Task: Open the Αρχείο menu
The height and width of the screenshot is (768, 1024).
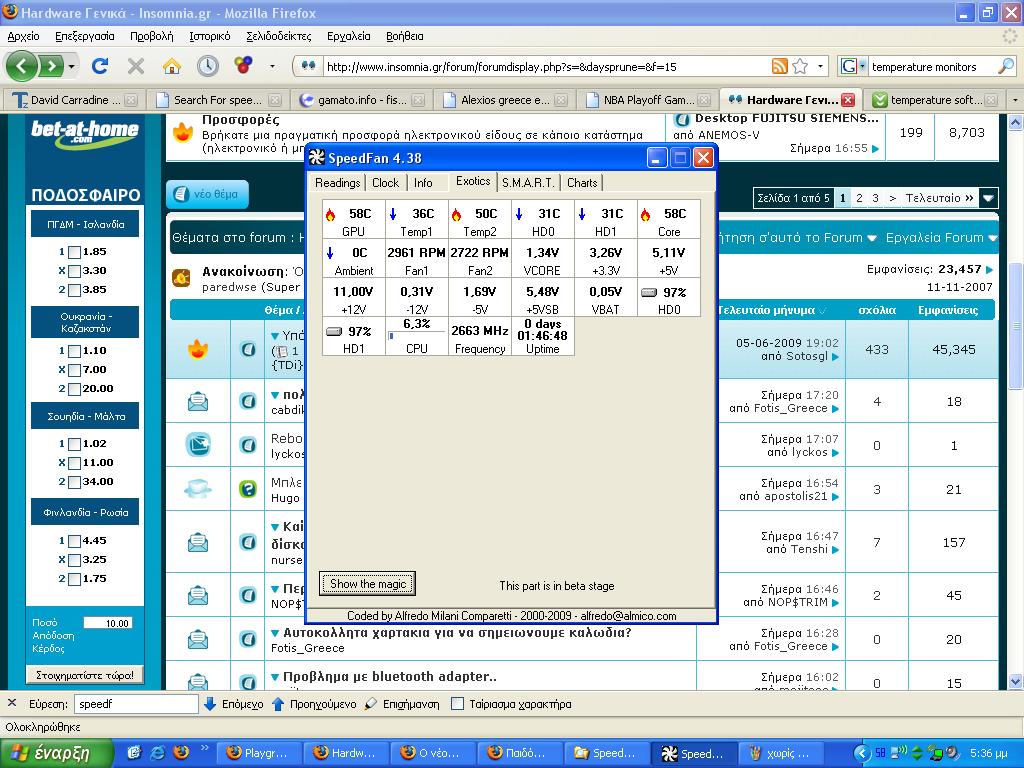Action: (x=24, y=36)
